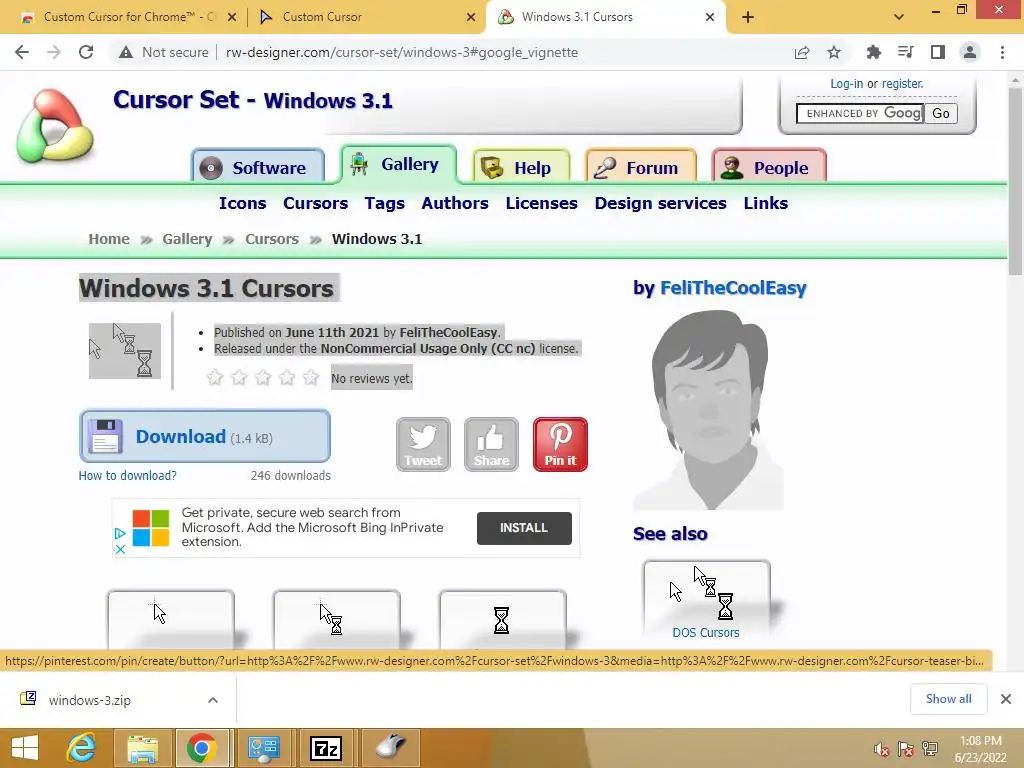This screenshot has height=768, width=1024.
Task: Open the 7-Zip taskbar icon
Action: point(326,748)
